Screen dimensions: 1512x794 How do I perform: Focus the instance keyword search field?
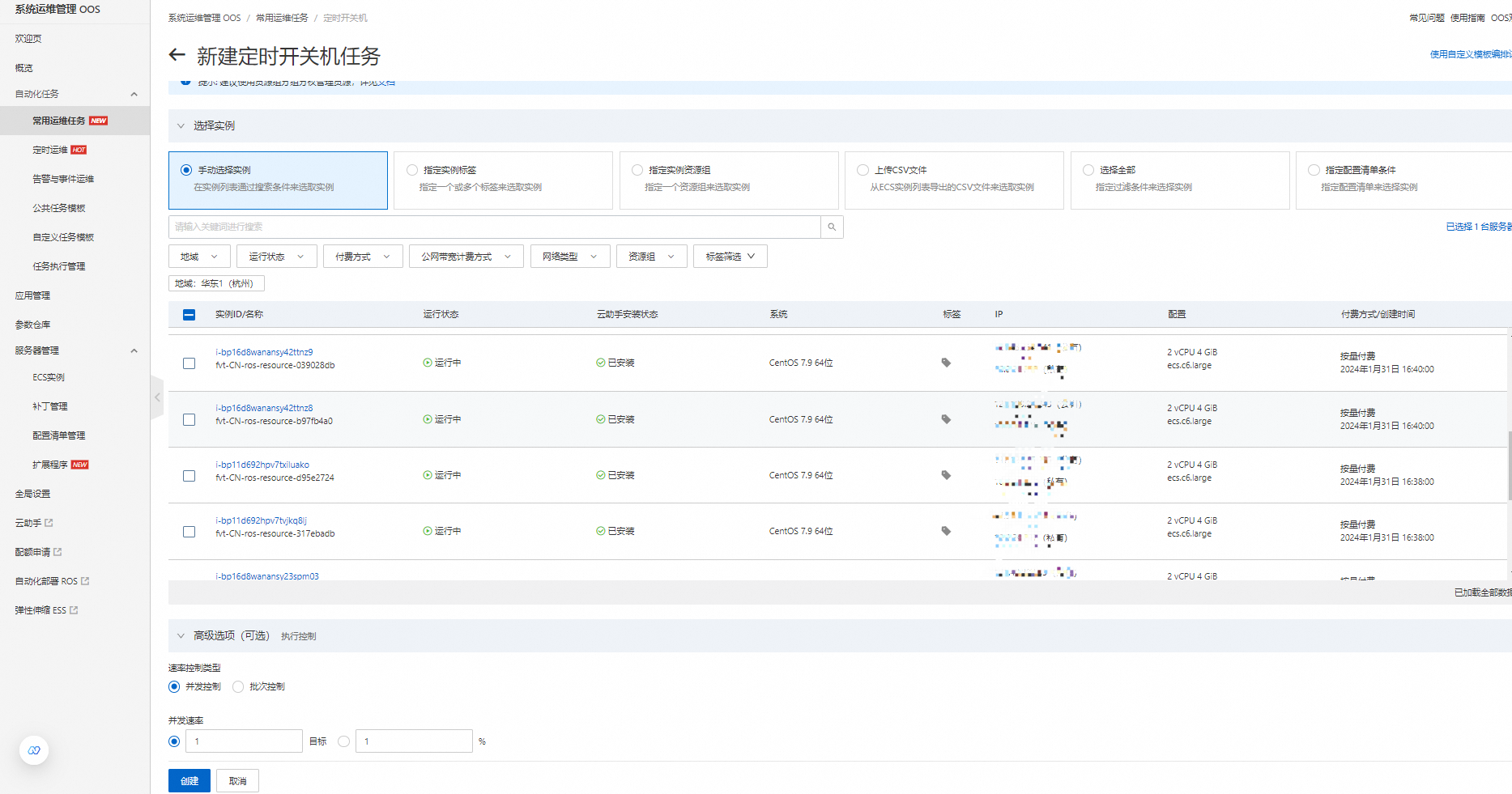pos(494,227)
